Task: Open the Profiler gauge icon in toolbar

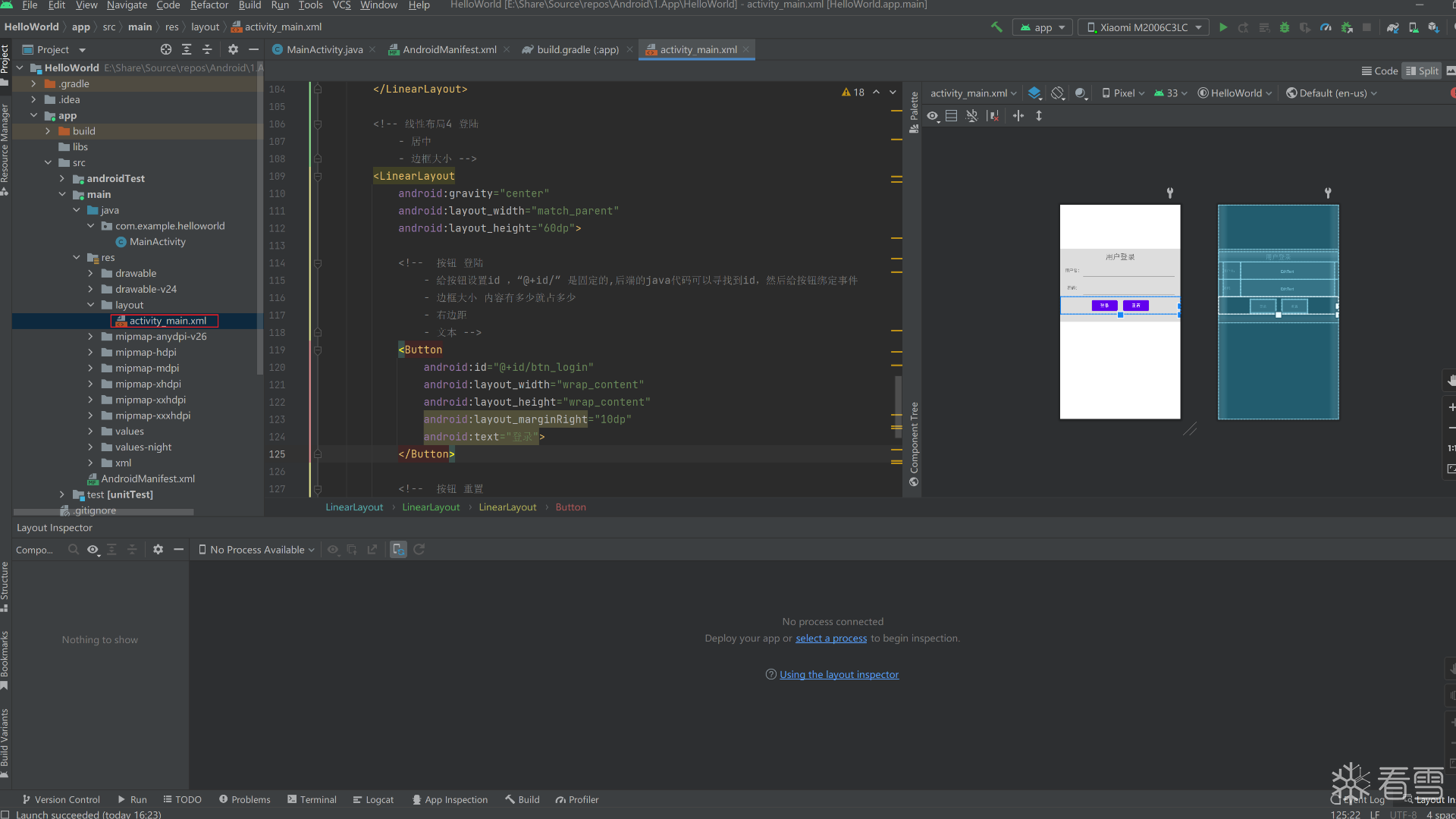Action: (1326, 27)
